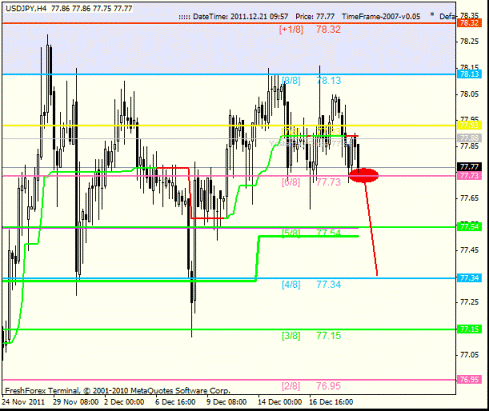This screenshot has height=411, width=489.
Task: Click the 78.32 value beside [+1/8]
Action: click(x=328, y=30)
